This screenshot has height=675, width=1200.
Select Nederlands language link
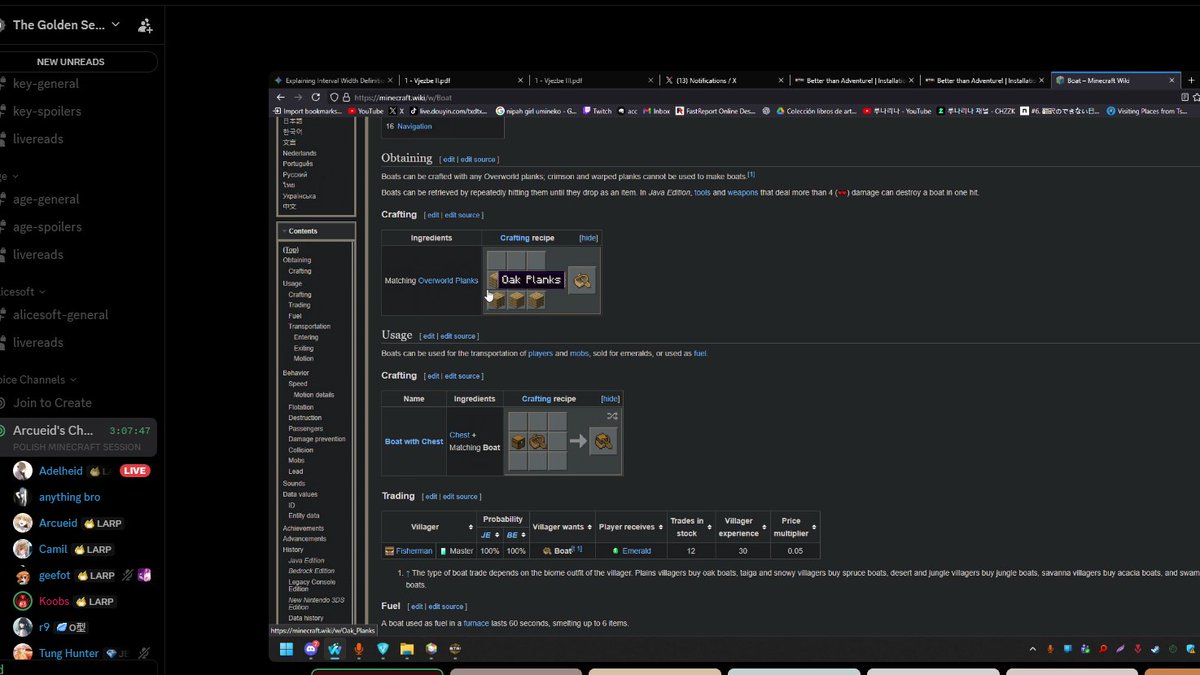coord(299,153)
